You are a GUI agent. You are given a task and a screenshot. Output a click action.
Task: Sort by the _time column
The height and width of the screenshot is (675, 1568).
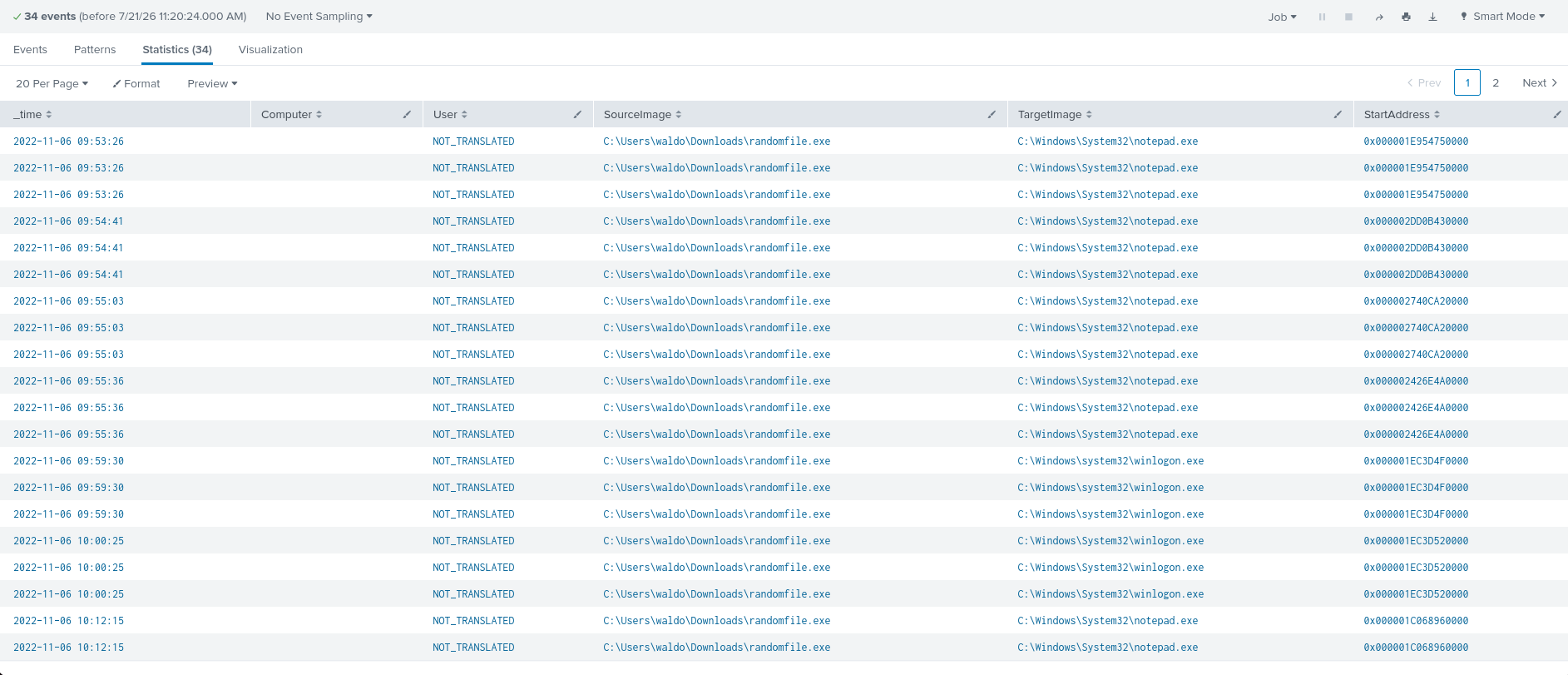pos(33,114)
